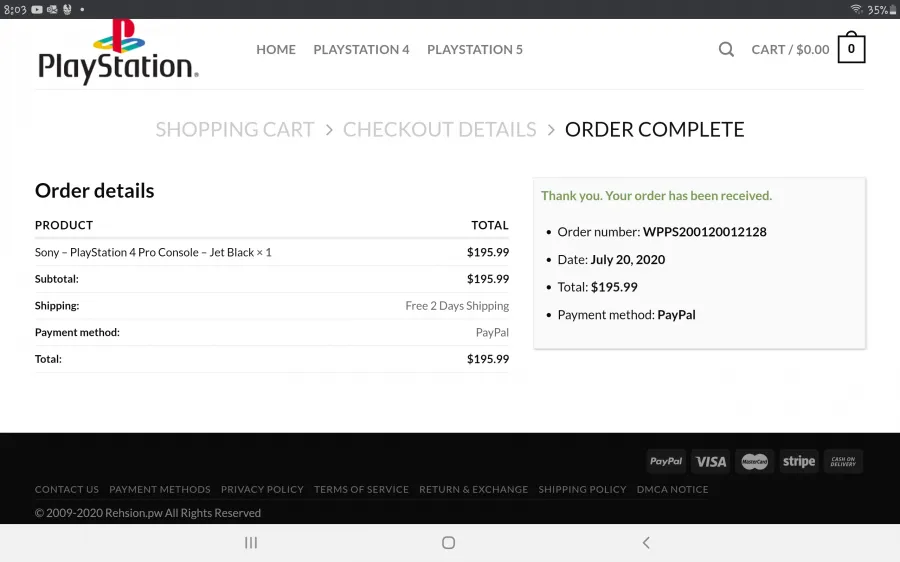
Task: Click the CART / $0.00 link
Action: pyautogui.click(x=790, y=49)
